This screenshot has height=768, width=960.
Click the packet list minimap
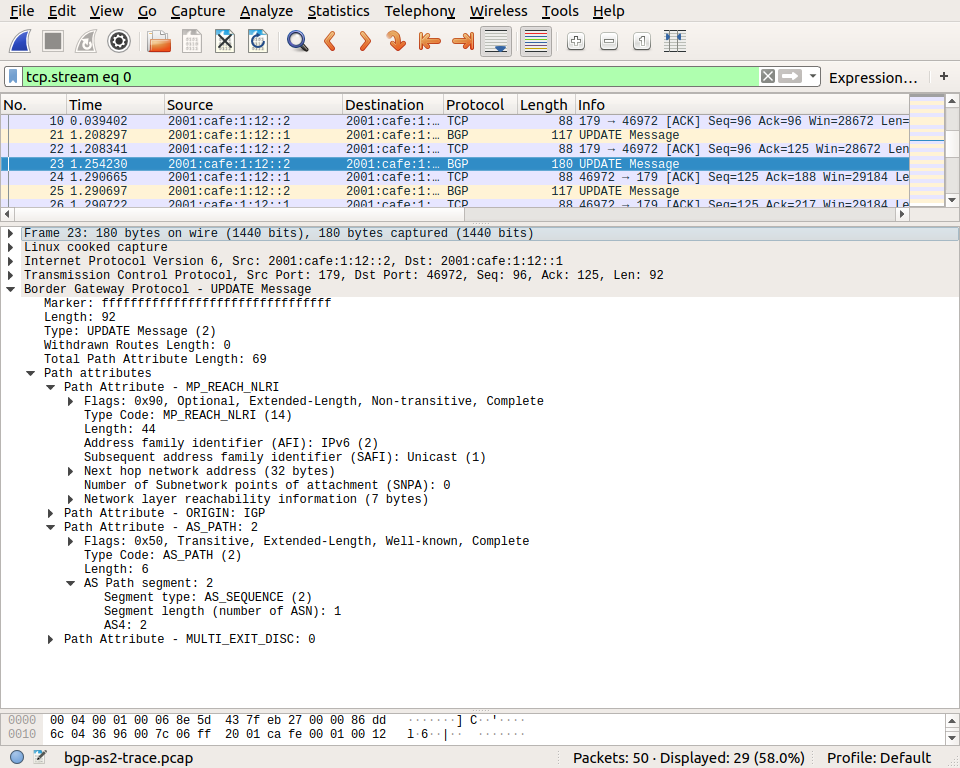tap(927, 151)
